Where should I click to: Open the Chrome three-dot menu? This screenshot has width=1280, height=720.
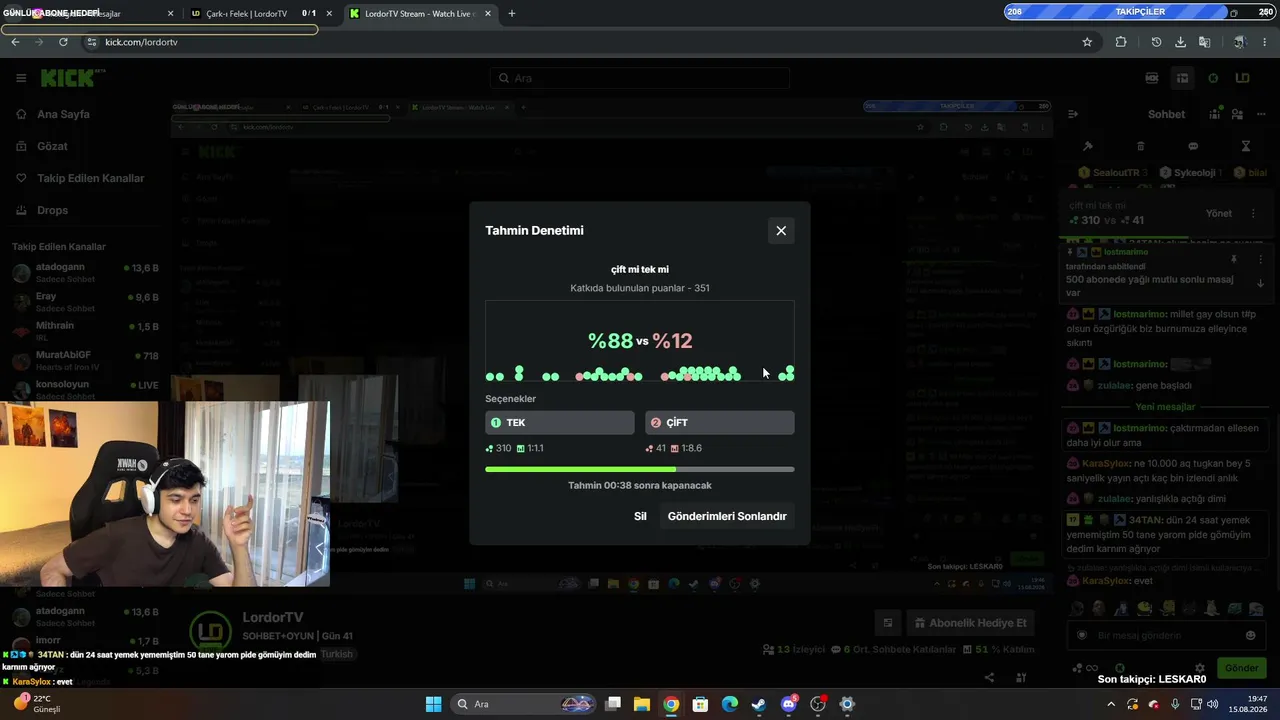[x=1265, y=42]
